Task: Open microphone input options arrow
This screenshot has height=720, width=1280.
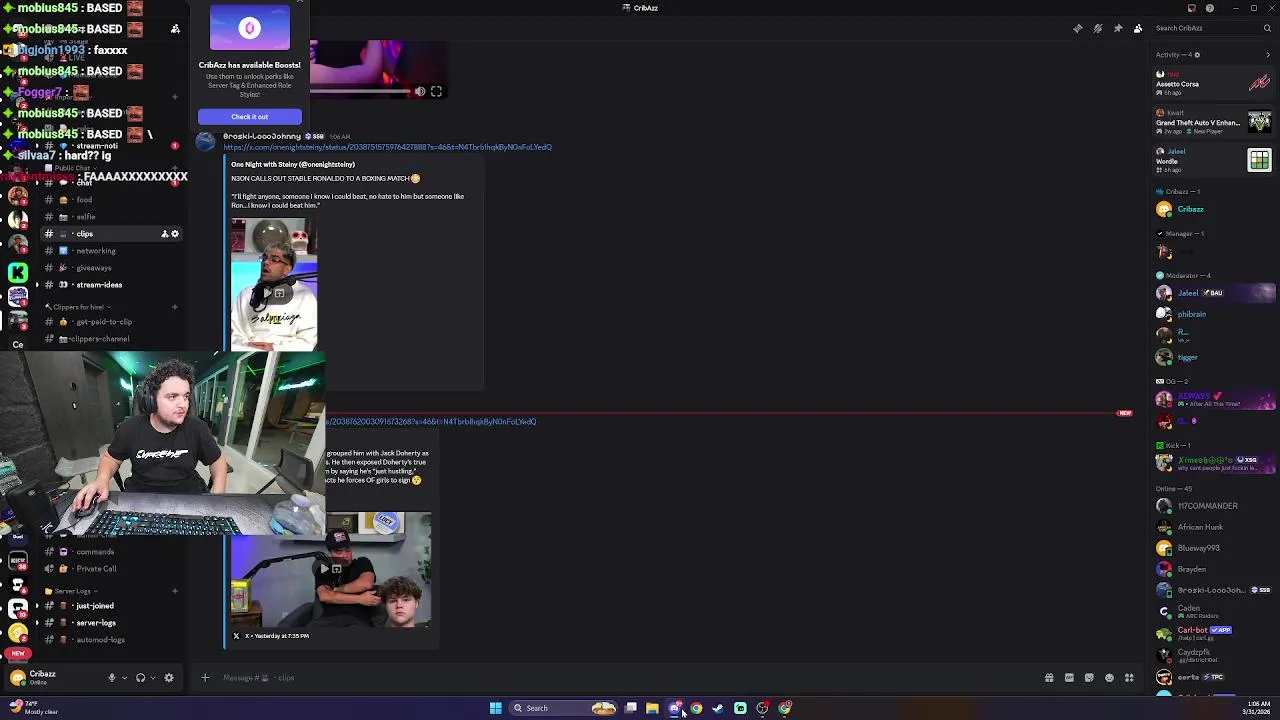Action: [x=124, y=677]
